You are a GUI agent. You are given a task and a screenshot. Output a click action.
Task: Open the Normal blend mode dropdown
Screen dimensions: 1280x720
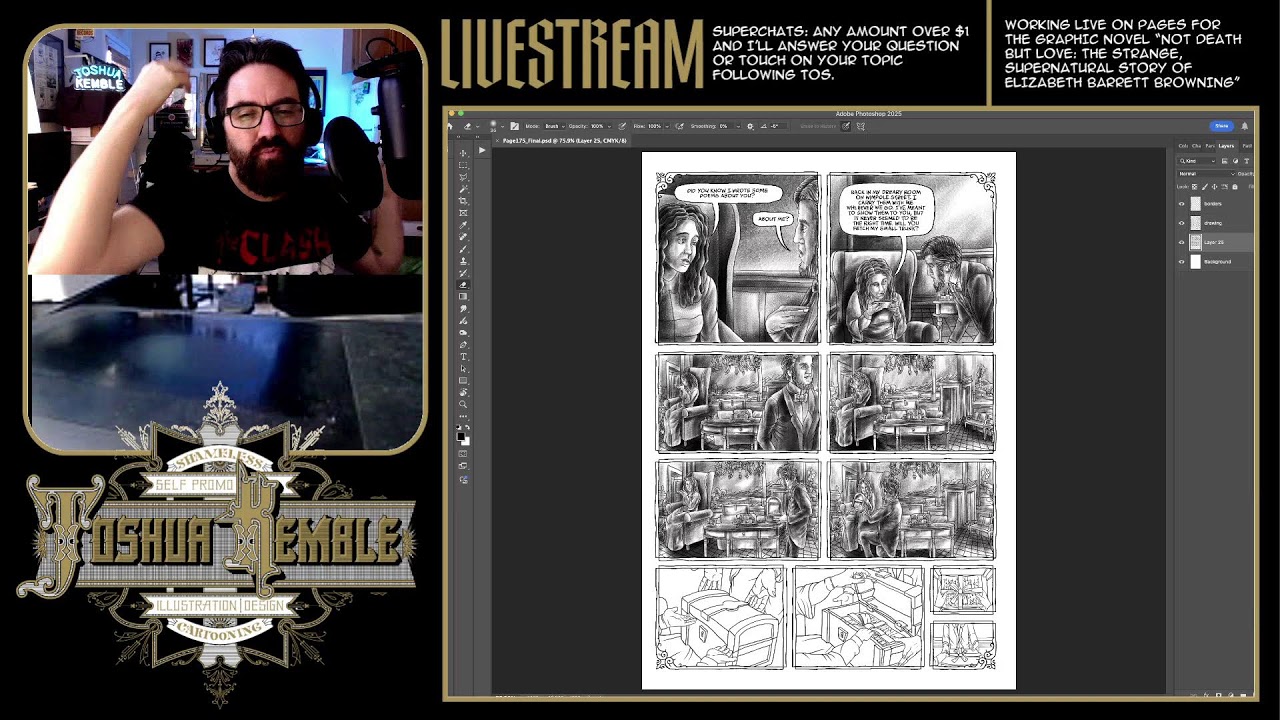[1207, 174]
